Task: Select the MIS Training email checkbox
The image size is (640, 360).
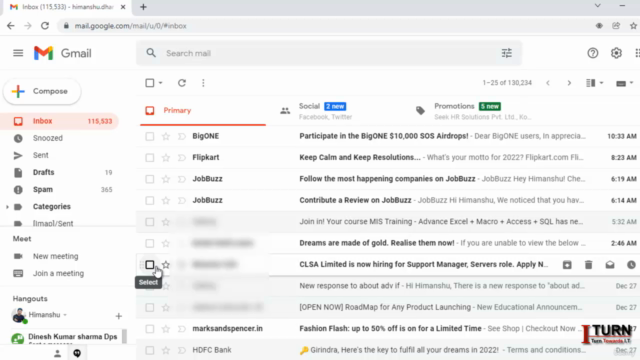Action: [x=150, y=222]
